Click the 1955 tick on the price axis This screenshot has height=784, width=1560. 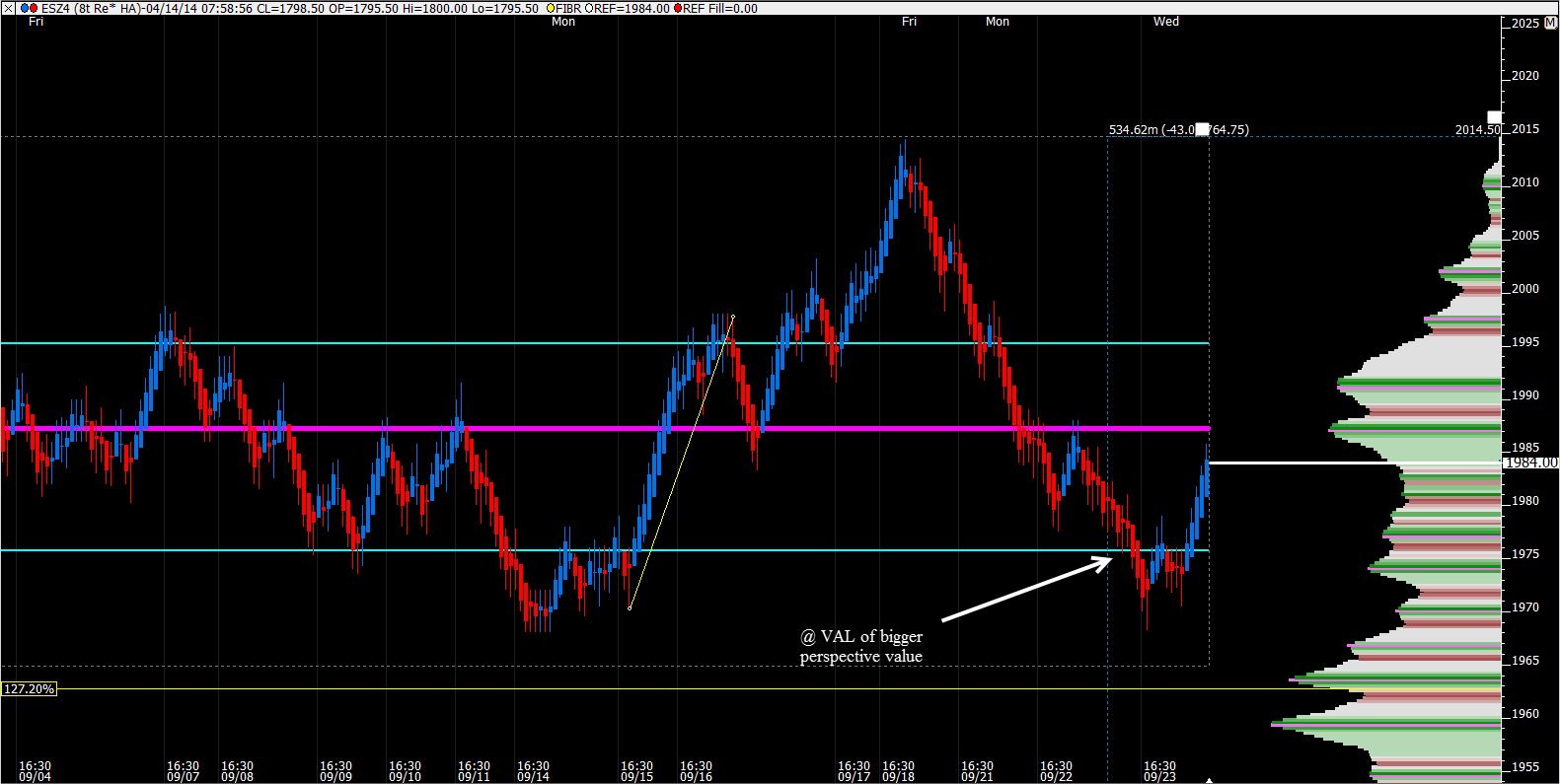coord(1525,766)
